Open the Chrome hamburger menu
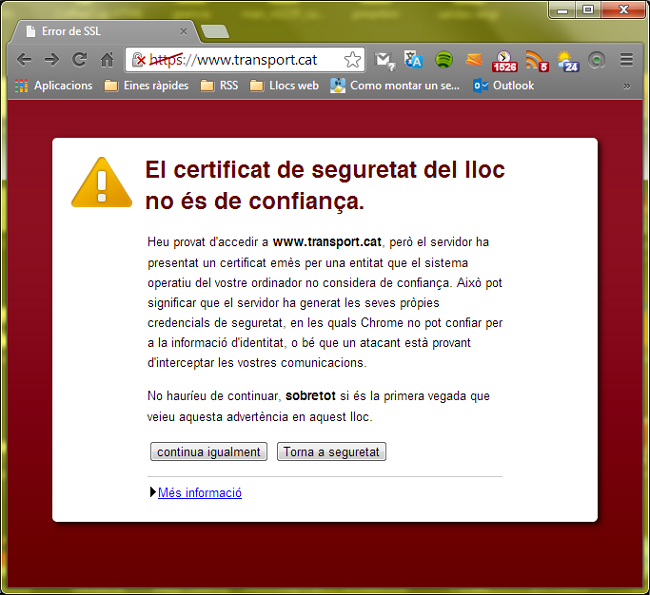 click(627, 60)
